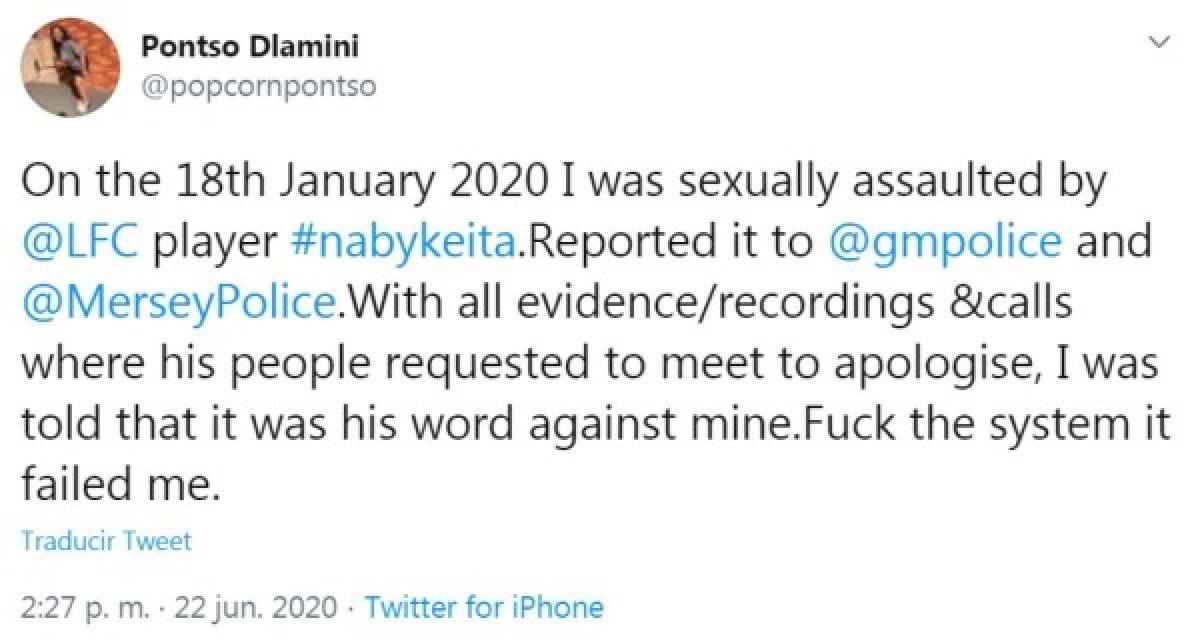The width and height of the screenshot is (1200, 638).
Task: Open the Twitter for iPhone source link
Action: (x=484, y=606)
